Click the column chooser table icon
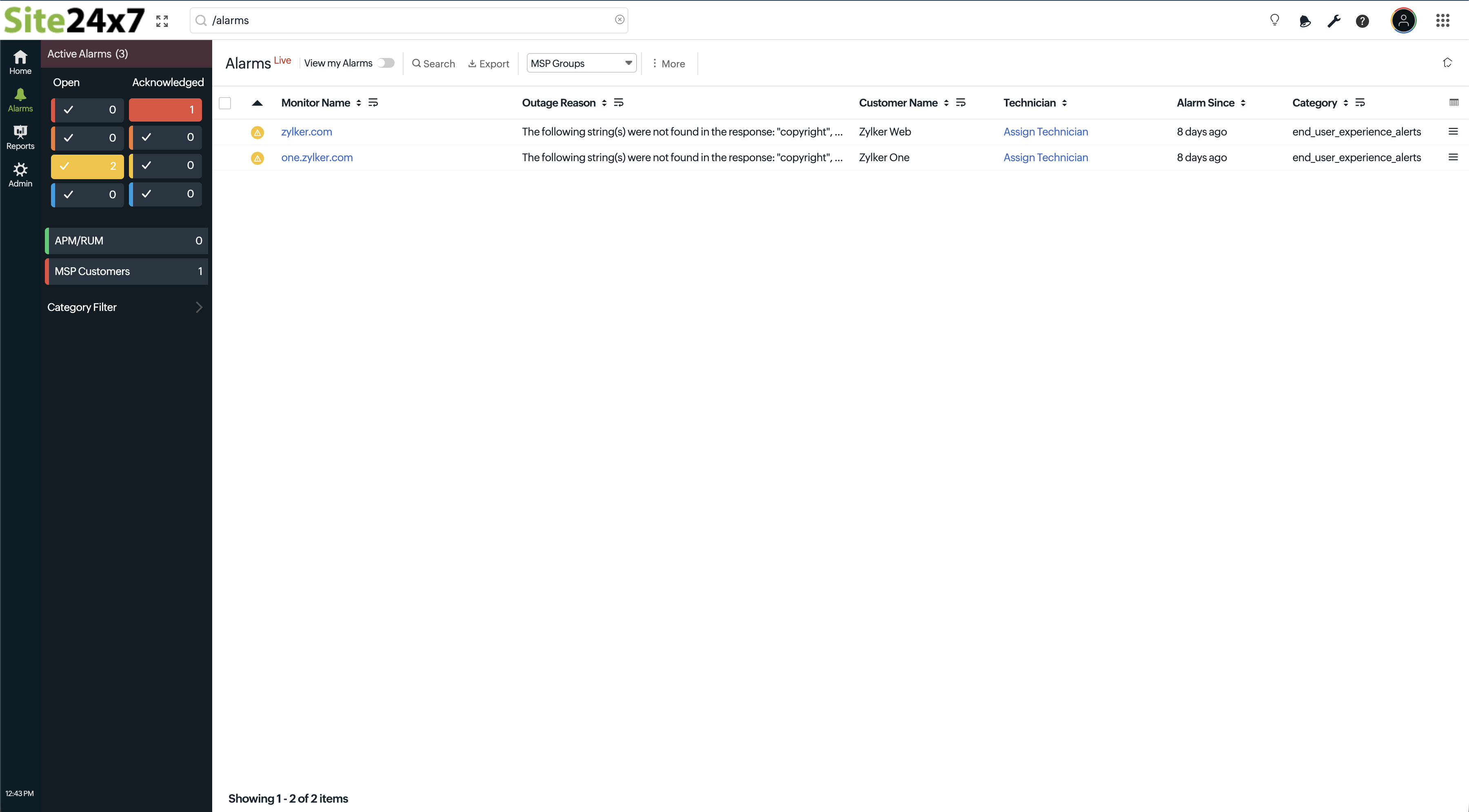The height and width of the screenshot is (812, 1469). pos(1453,103)
